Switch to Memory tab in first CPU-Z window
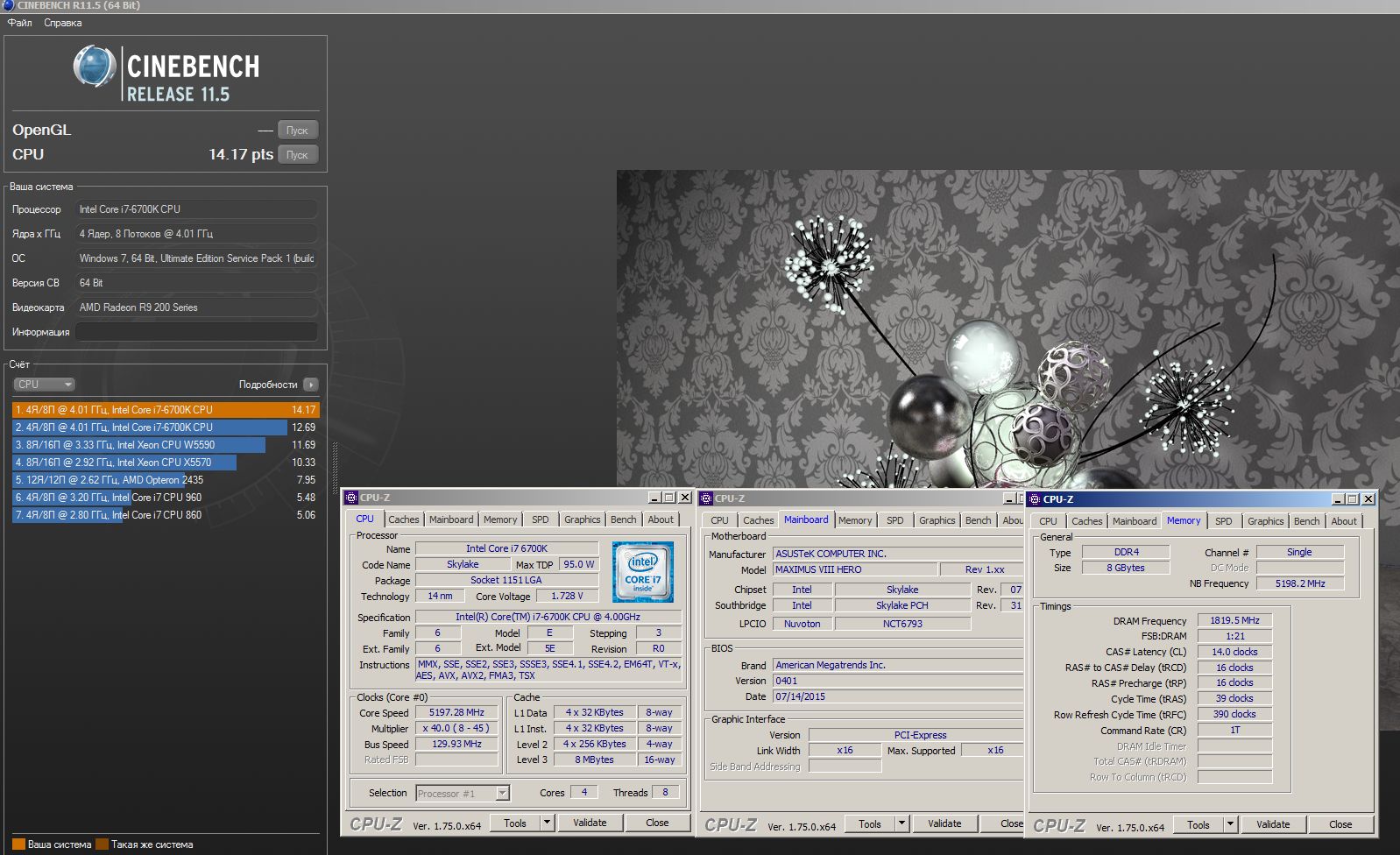Viewport: 1400px width, 855px height. 500,519
